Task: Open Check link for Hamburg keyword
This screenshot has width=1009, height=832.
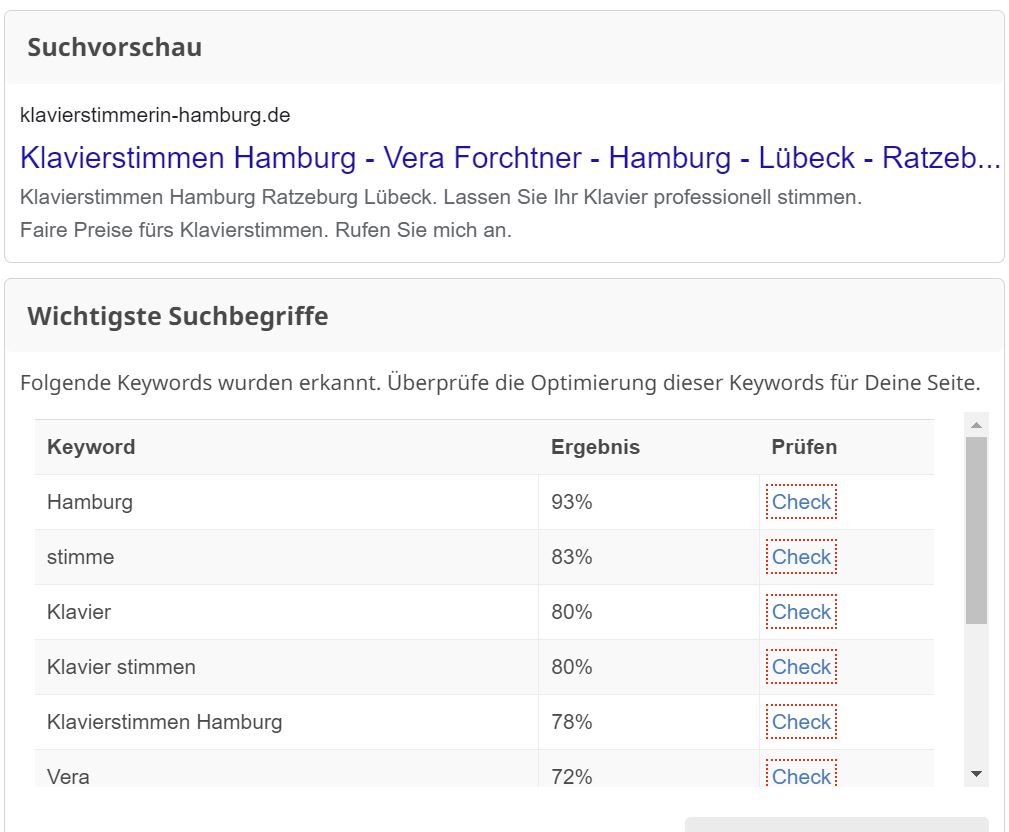Action: pyautogui.click(x=801, y=502)
